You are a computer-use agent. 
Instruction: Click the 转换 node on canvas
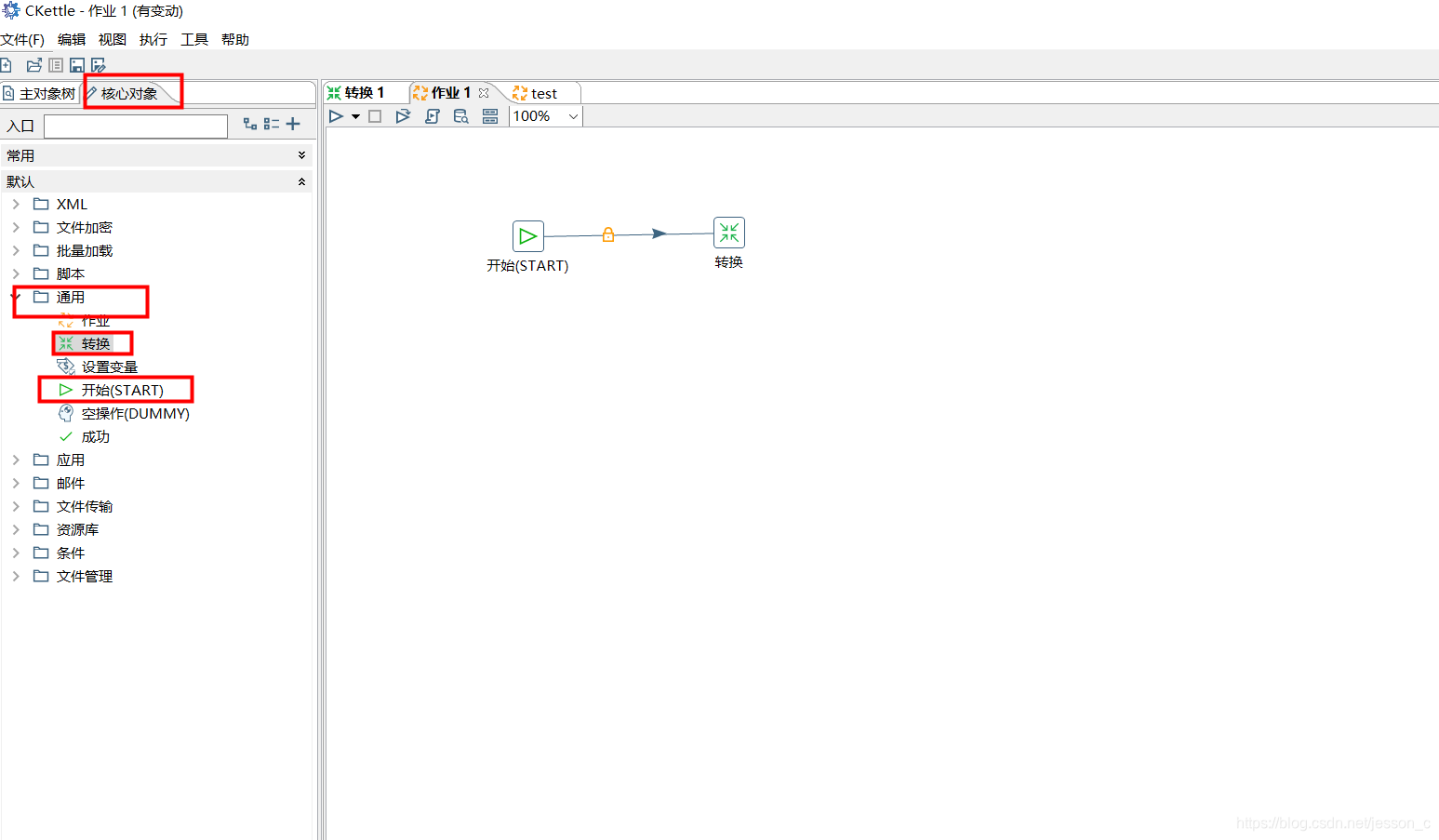729,233
